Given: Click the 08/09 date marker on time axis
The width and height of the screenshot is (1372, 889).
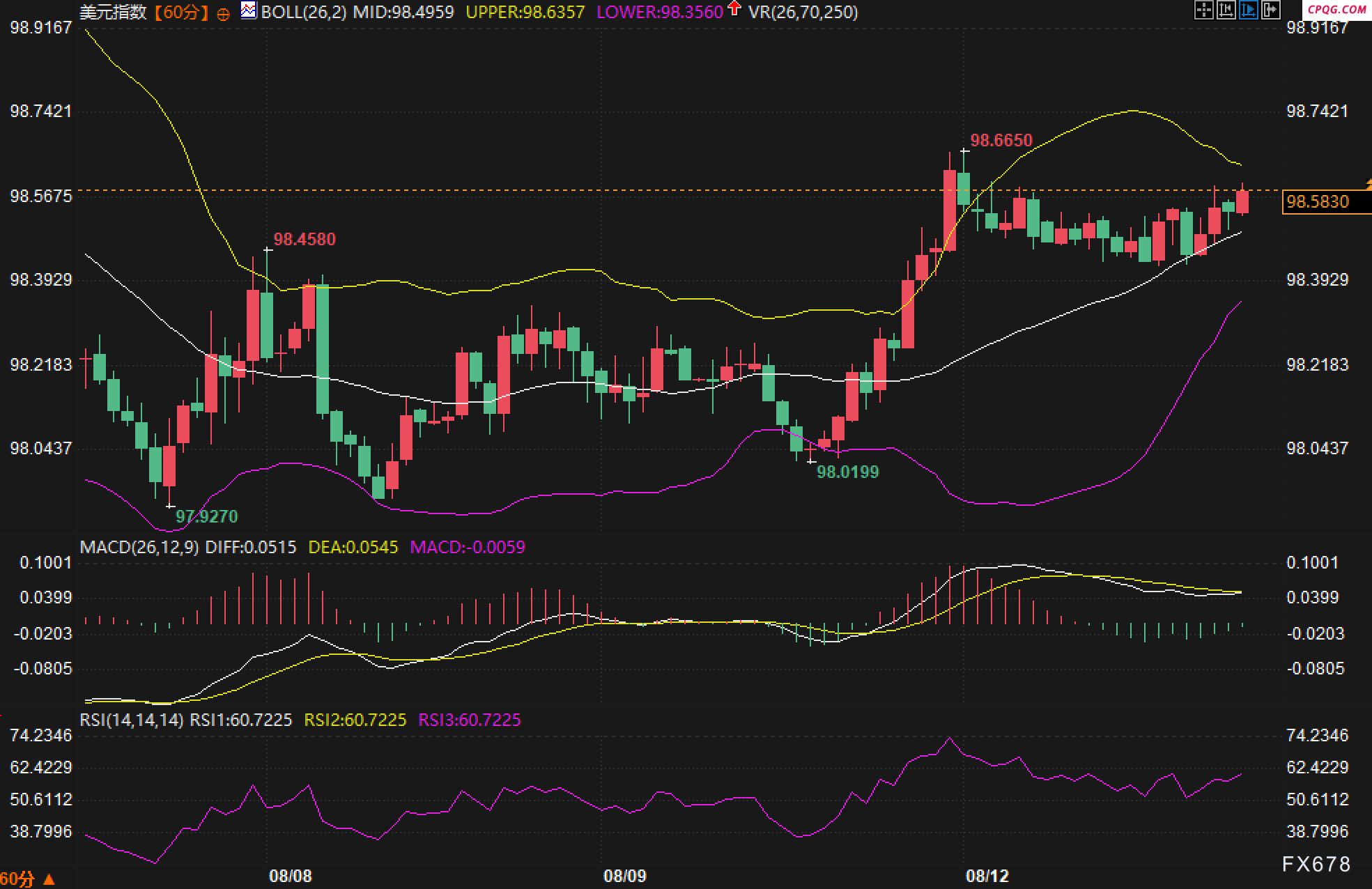Looking at the screenshot, I should point(624,876).
